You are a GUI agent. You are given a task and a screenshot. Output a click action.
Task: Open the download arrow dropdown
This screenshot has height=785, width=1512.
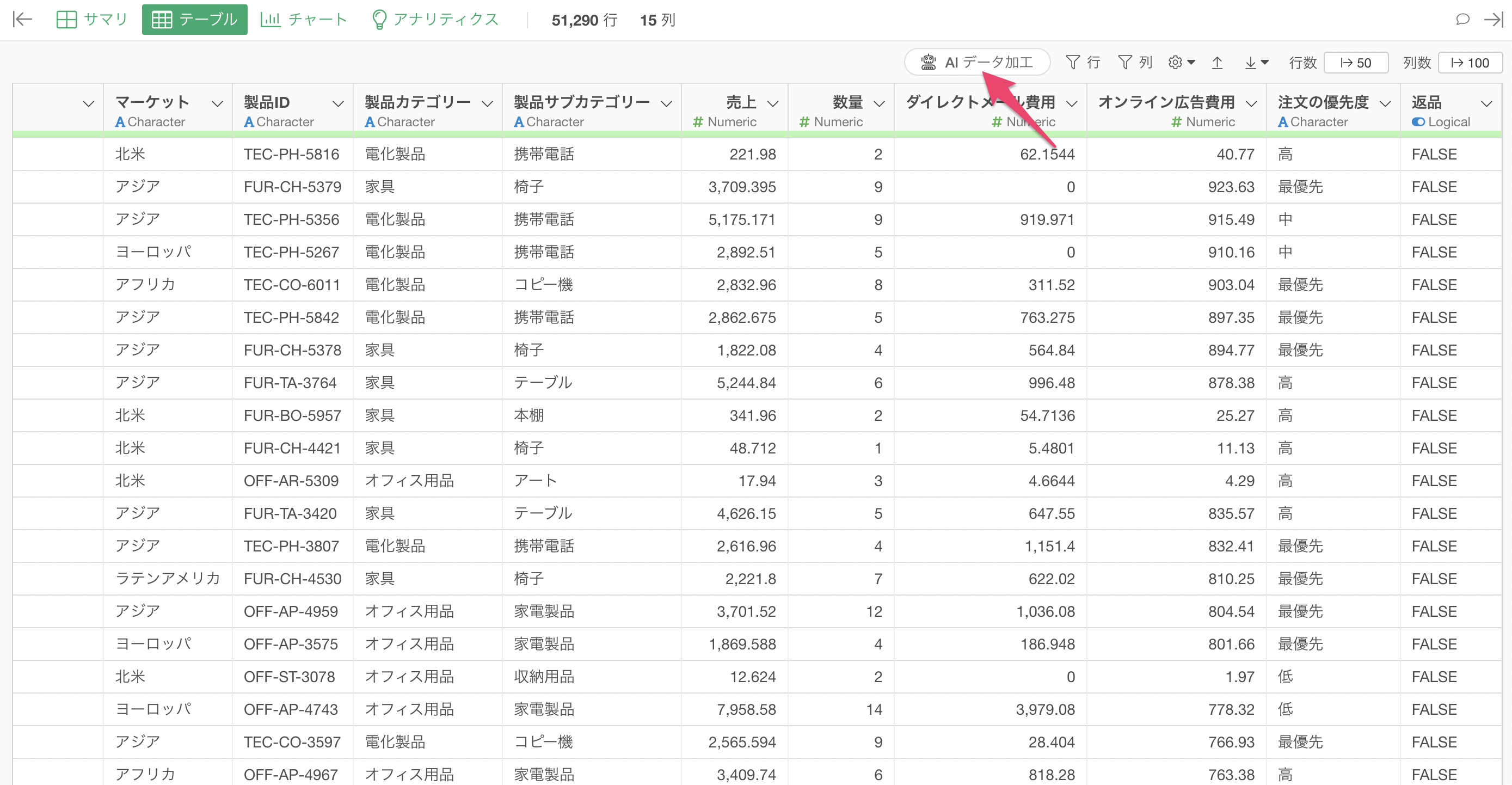pos(1257,62)
